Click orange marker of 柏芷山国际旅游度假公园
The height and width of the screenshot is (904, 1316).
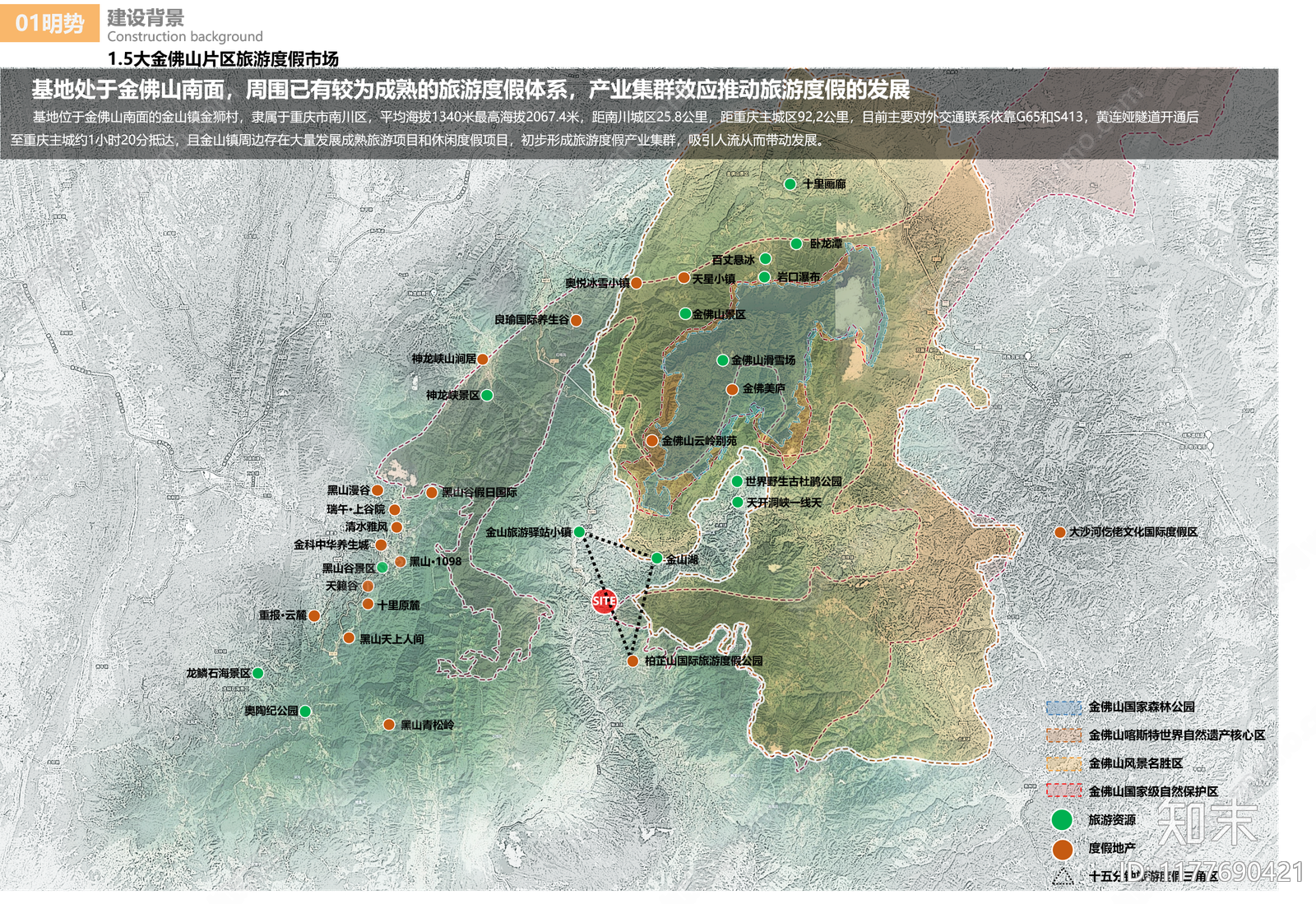click(x=633, y=661)
